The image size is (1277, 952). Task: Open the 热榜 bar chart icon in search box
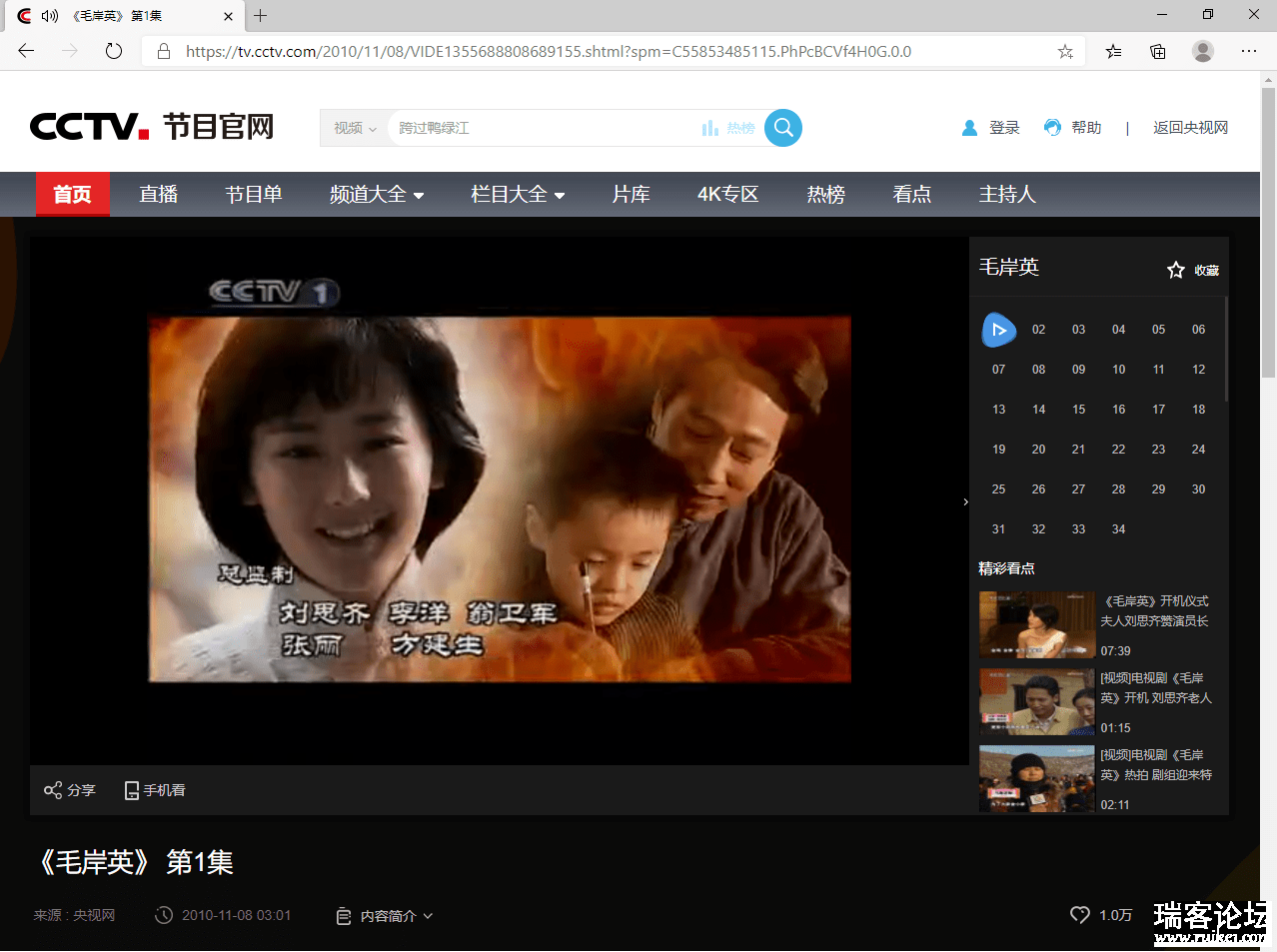coord(710,128)
